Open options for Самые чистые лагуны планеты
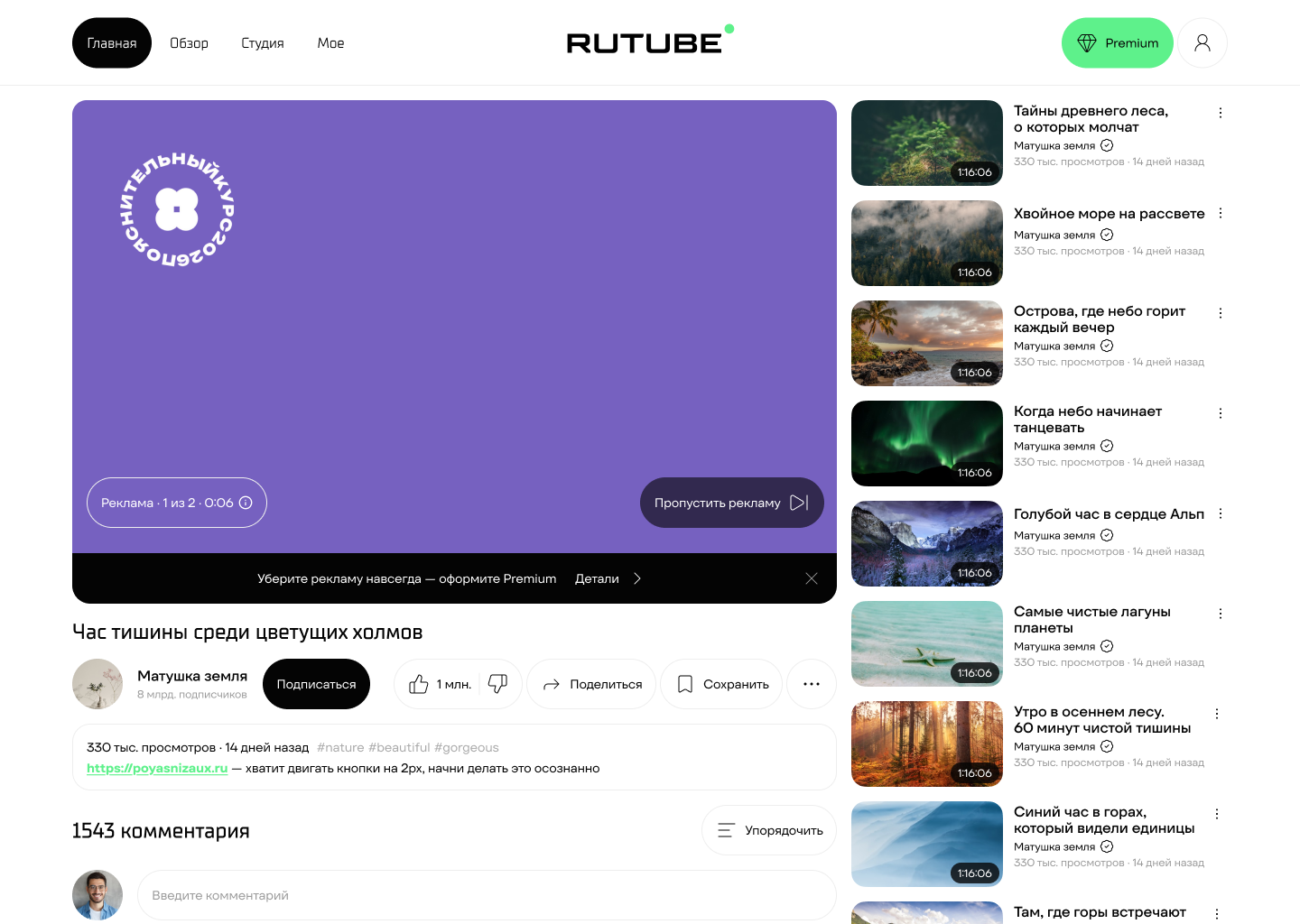Screen dimensions: 1300x924 coord(1221,614)
